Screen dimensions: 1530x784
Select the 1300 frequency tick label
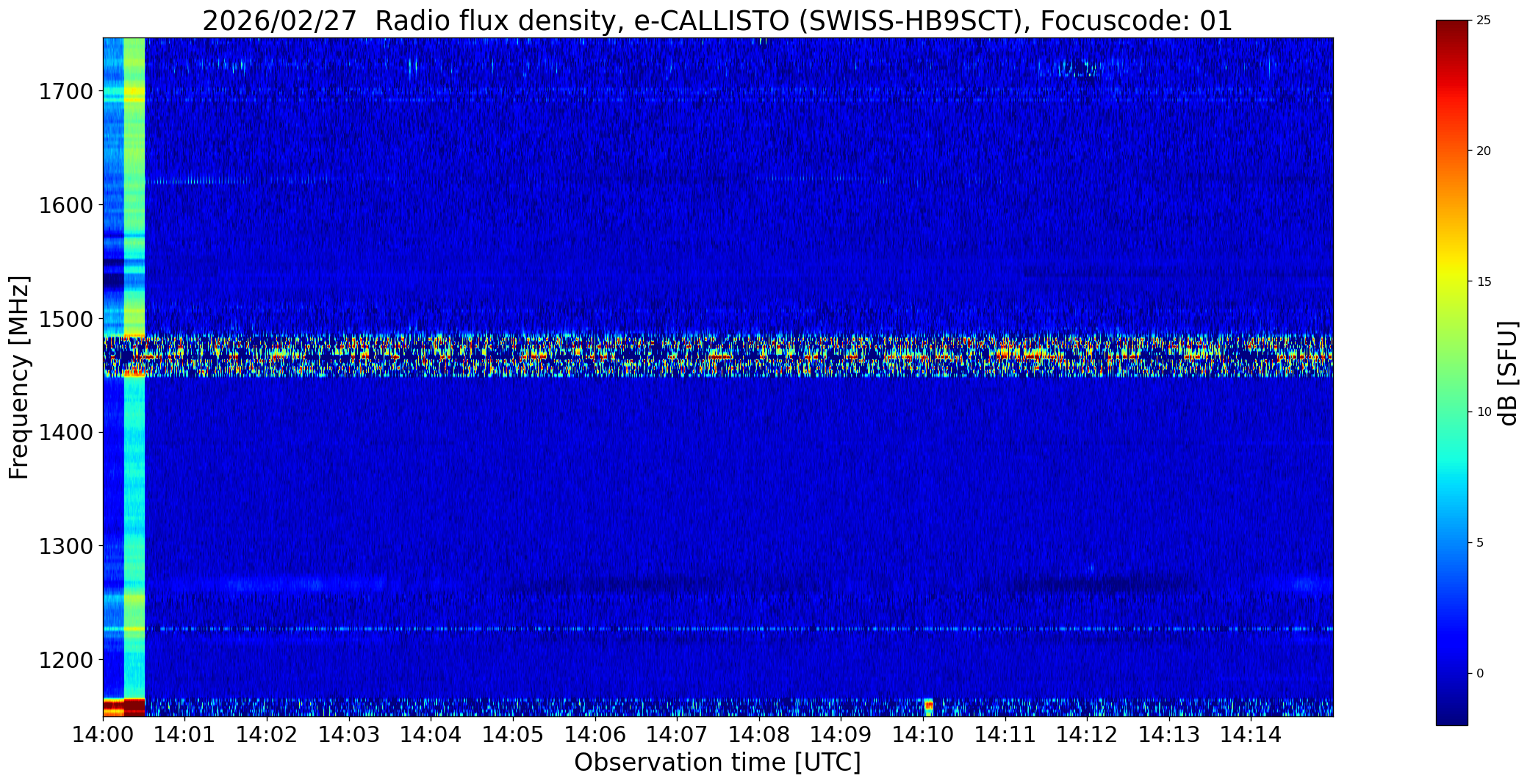coord(66,546)
